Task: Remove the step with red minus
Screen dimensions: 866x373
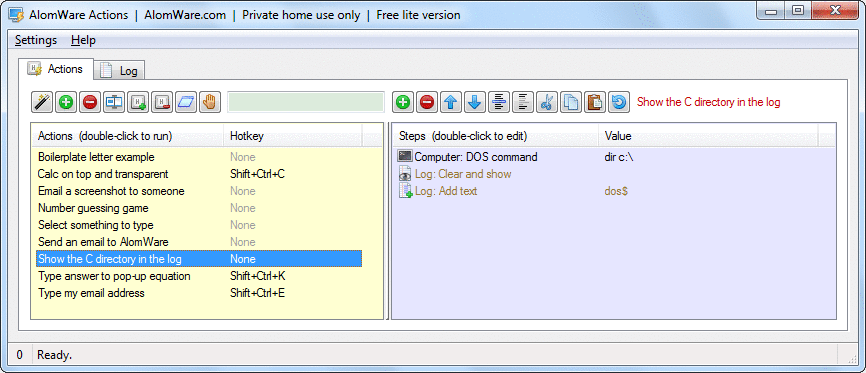Action: coord(427,102)
